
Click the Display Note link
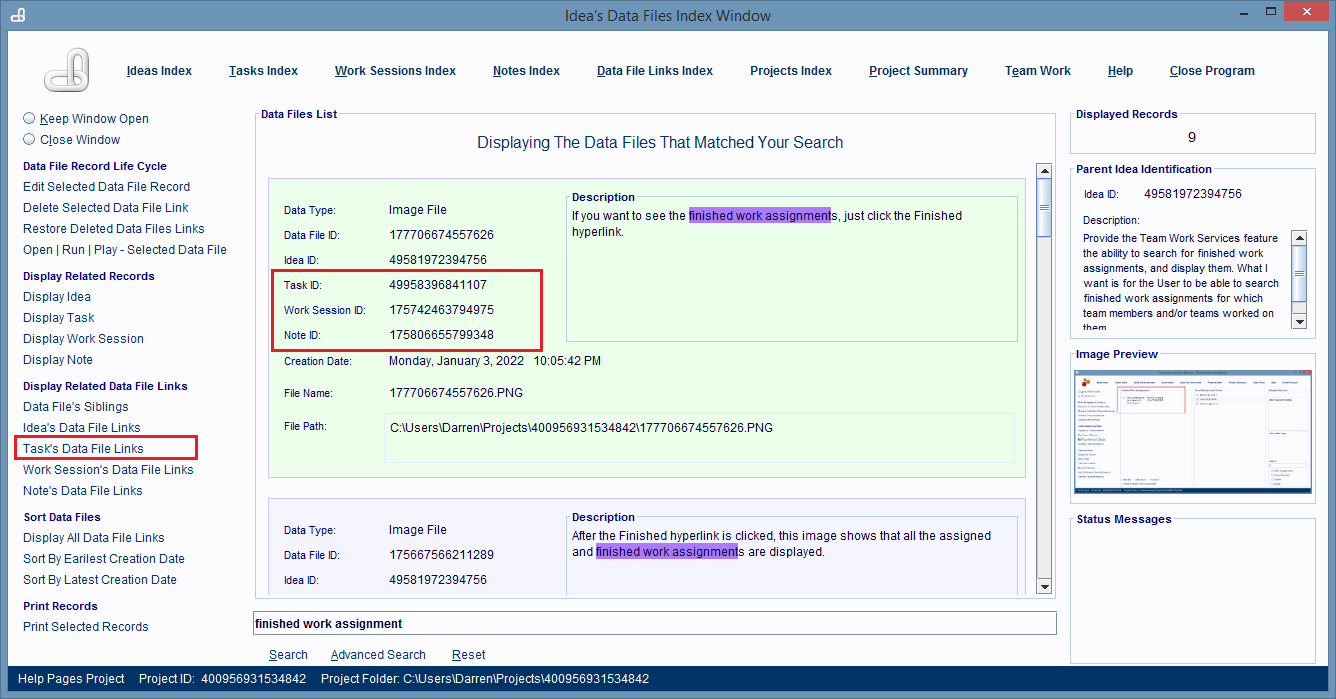point(58,360)
